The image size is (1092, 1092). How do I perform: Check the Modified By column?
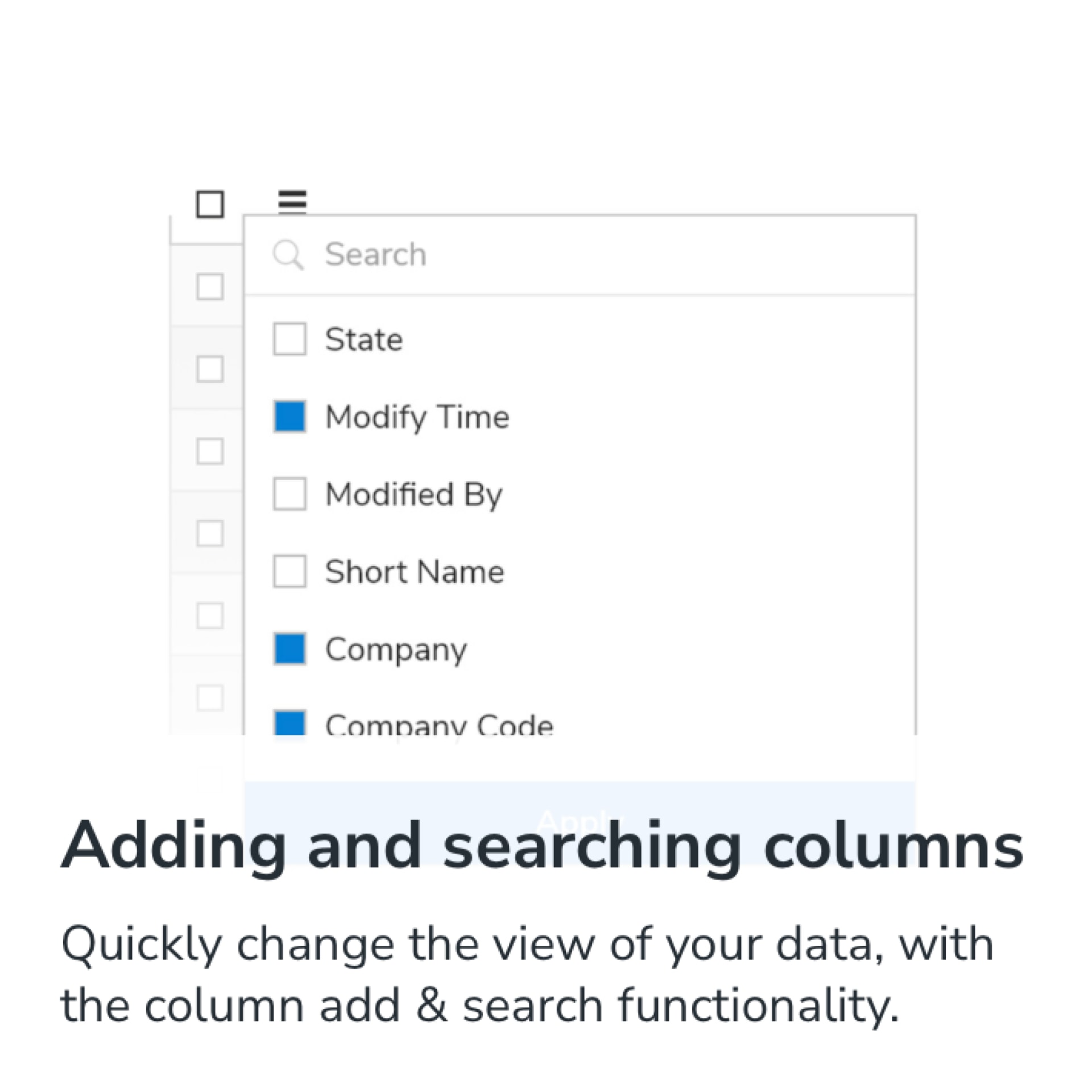tap(289, 494)
